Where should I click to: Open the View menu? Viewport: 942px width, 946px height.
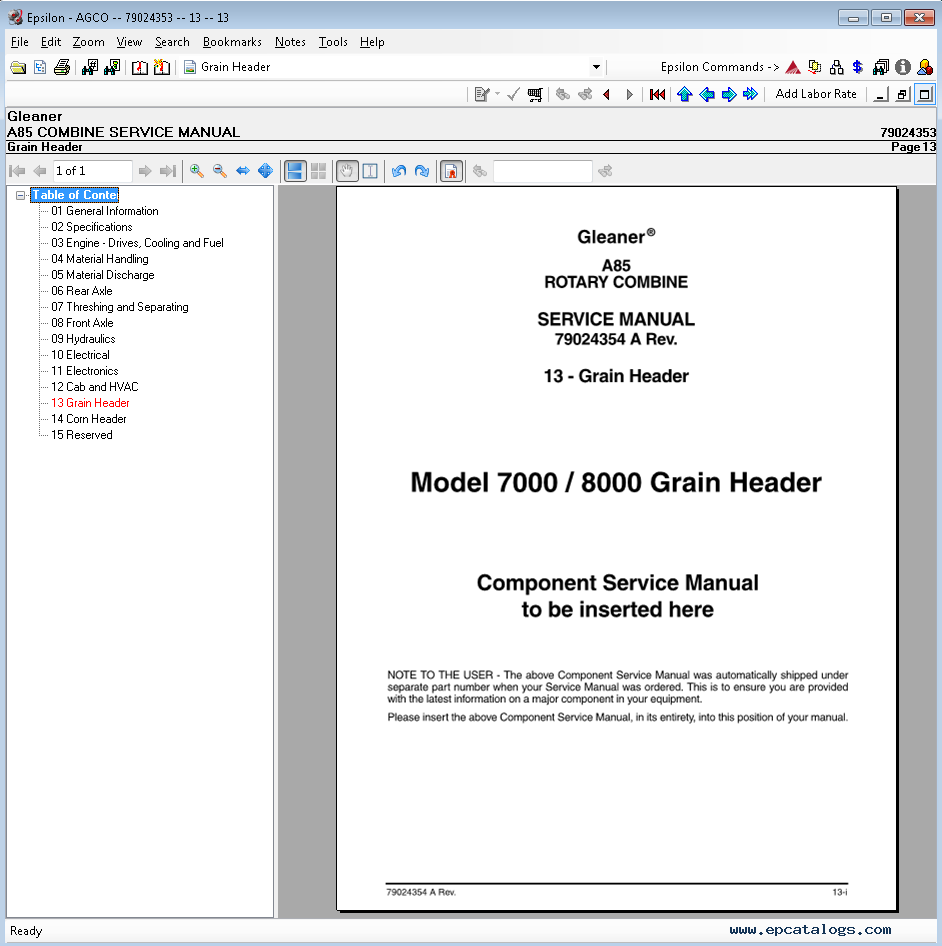pyautogui.click(x=129, y=42)
